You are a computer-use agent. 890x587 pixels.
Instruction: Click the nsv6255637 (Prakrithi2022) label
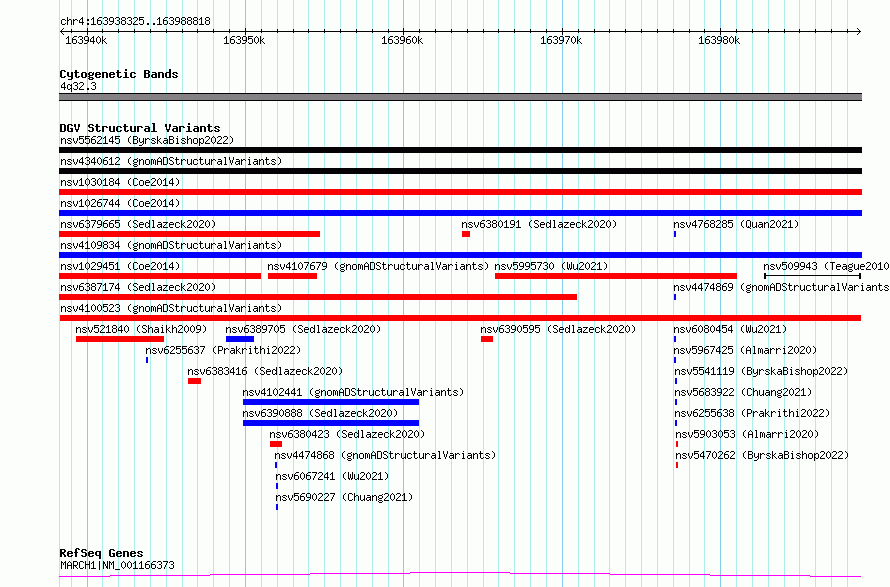223,350
